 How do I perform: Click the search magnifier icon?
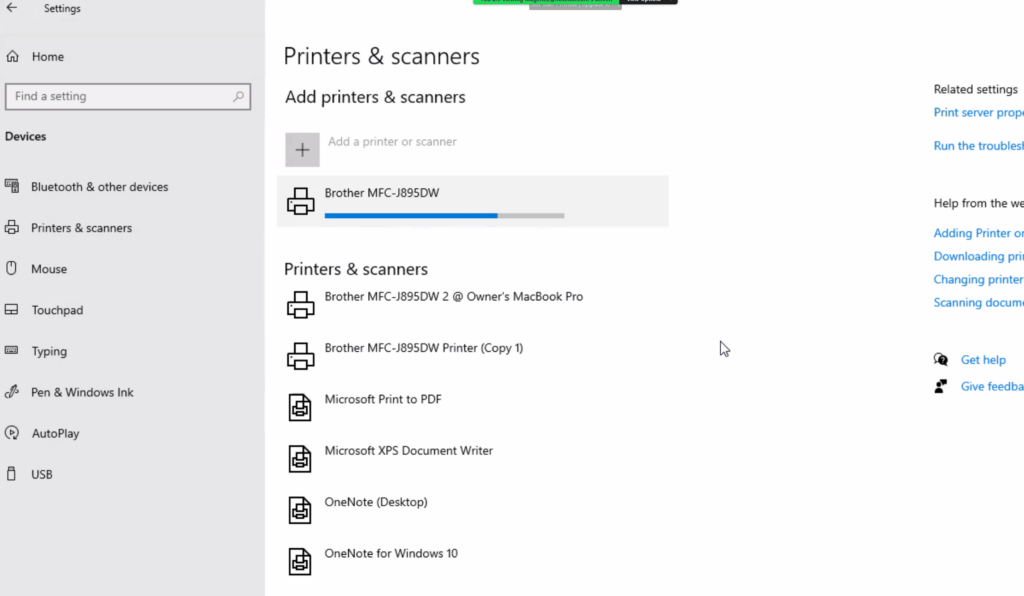point(238,97)
